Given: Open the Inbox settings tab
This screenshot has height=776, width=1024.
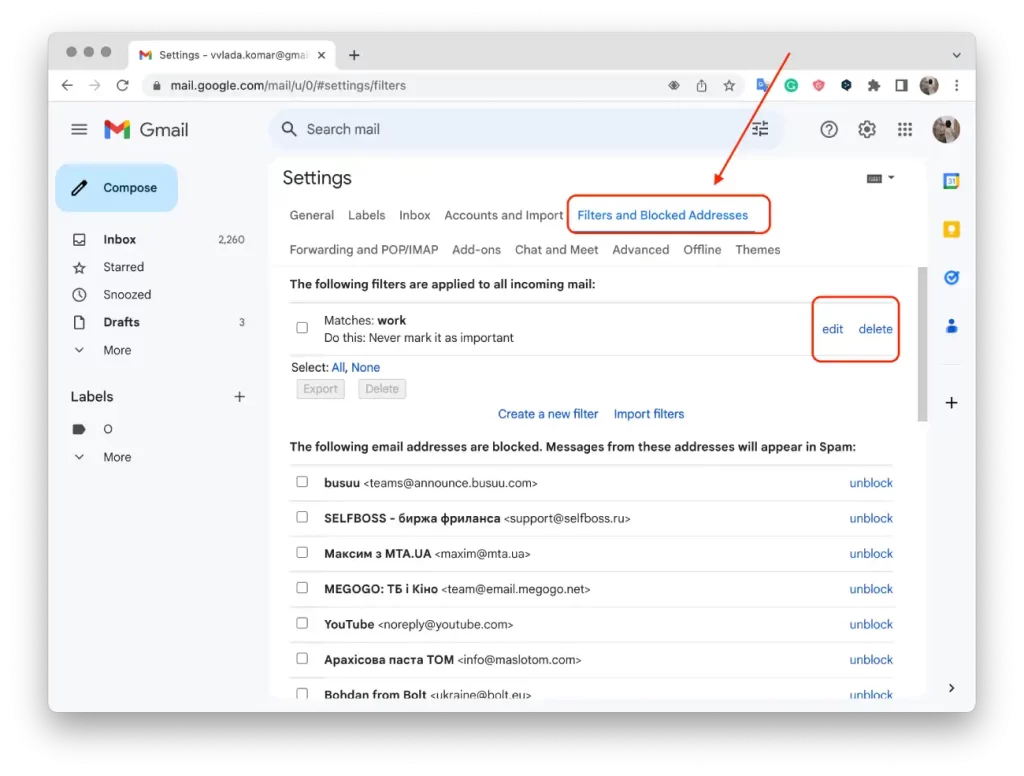Looking at the screenshot, I should point(415,216).
